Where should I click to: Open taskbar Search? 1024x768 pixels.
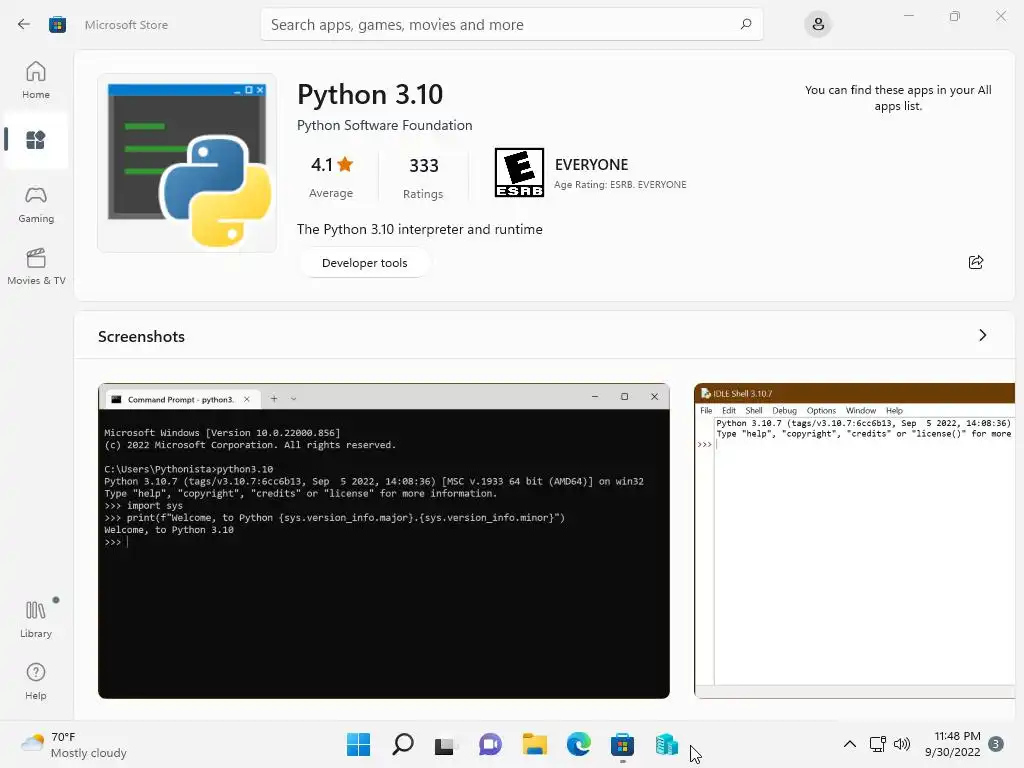pyautogui.click(x=403, y=744)
